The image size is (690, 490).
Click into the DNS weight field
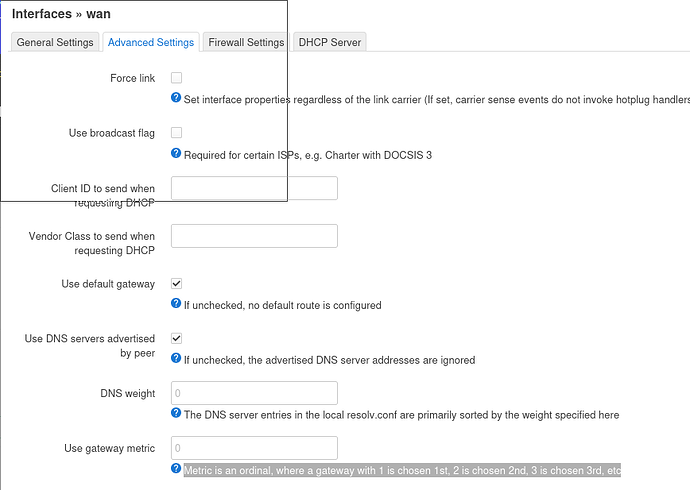(x=254, y=393)
